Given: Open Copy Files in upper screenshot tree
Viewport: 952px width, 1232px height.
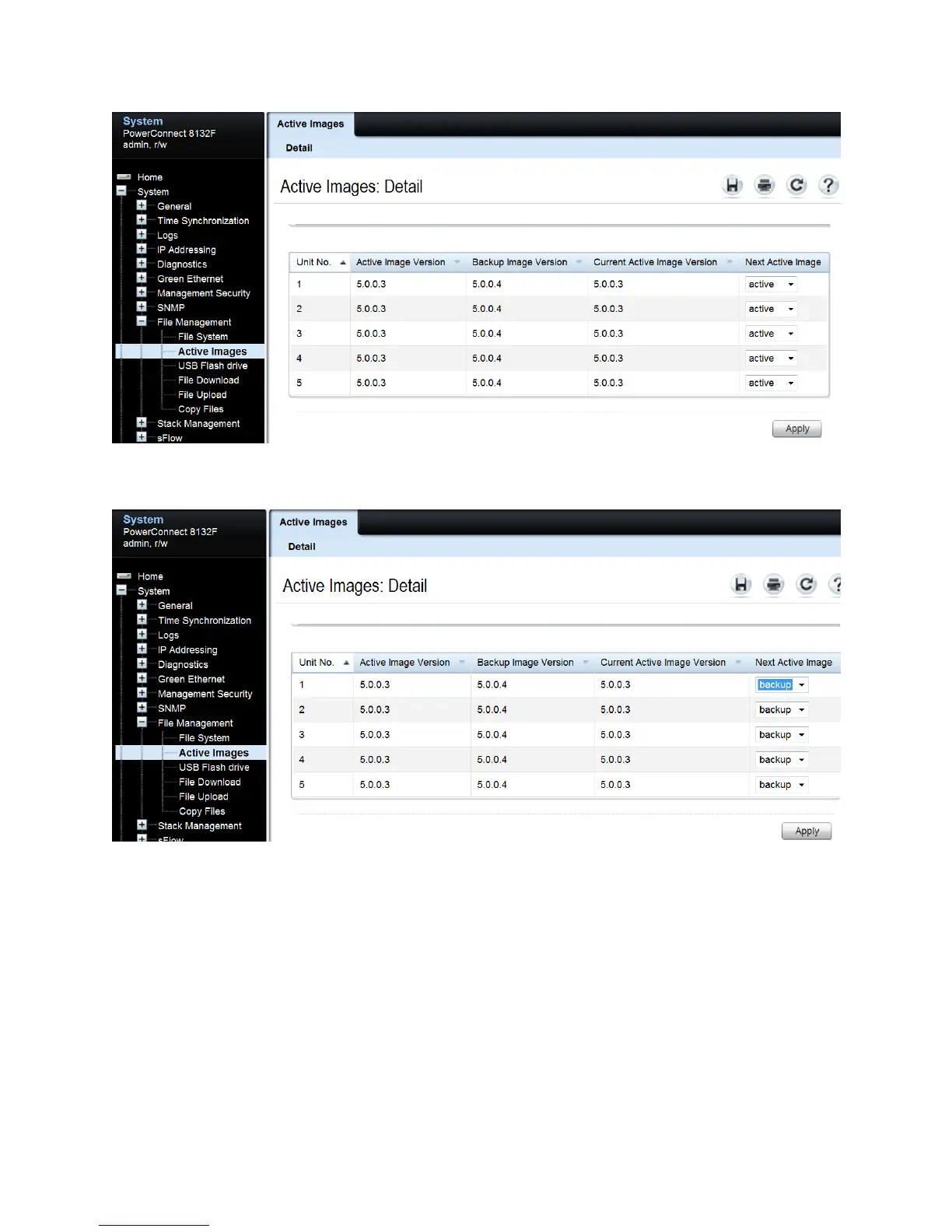Looking at the screenshot, I should point(201,409).
